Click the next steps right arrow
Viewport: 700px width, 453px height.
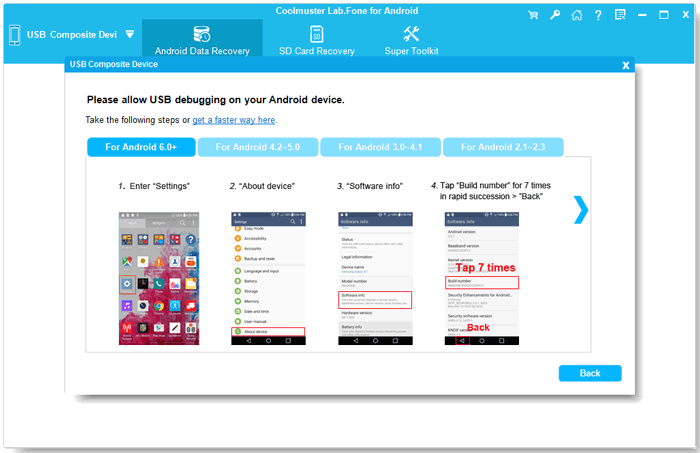click(x=580, y=210)
